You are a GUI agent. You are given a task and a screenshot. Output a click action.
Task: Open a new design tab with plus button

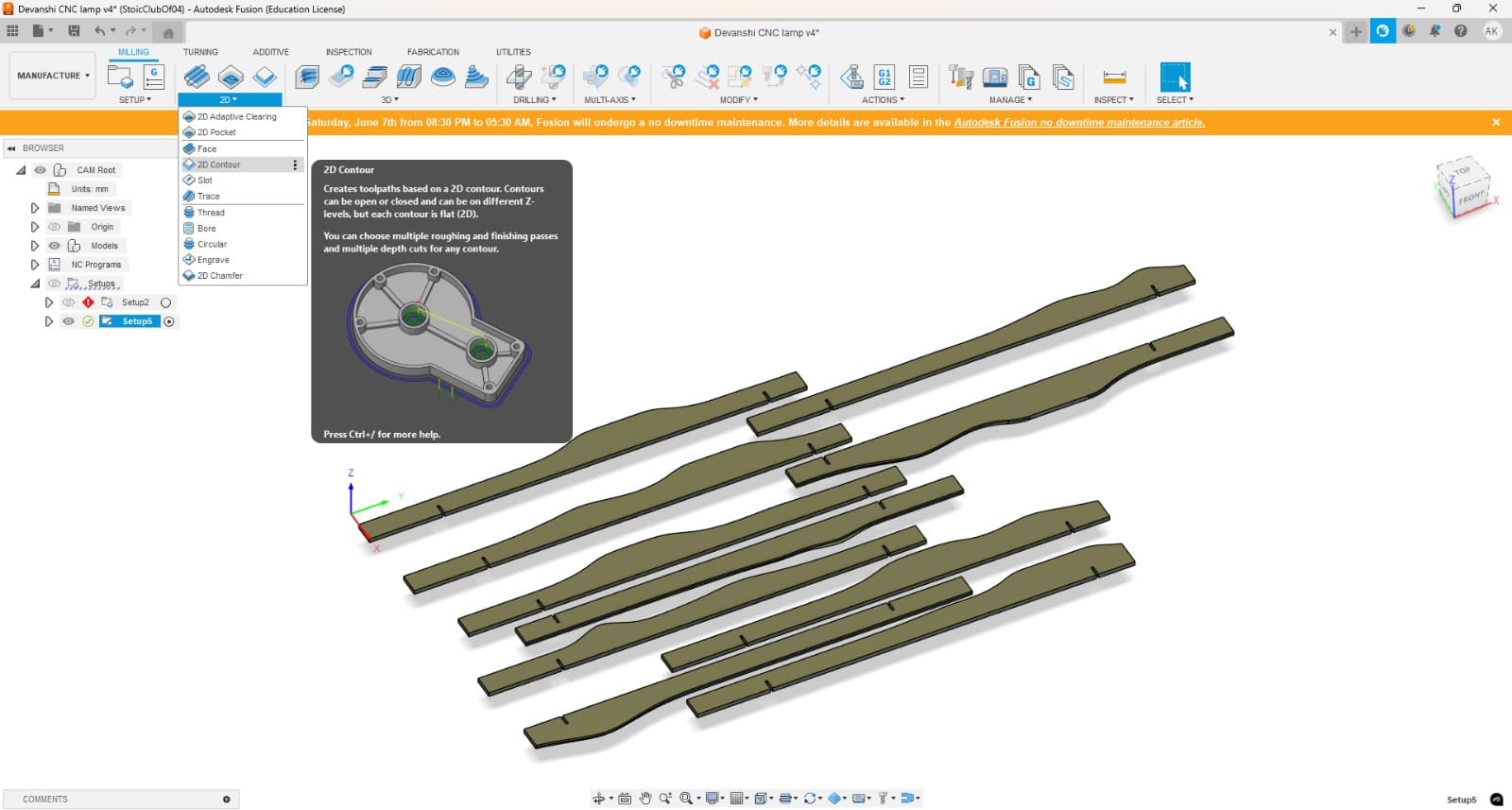pos(1356,31)
